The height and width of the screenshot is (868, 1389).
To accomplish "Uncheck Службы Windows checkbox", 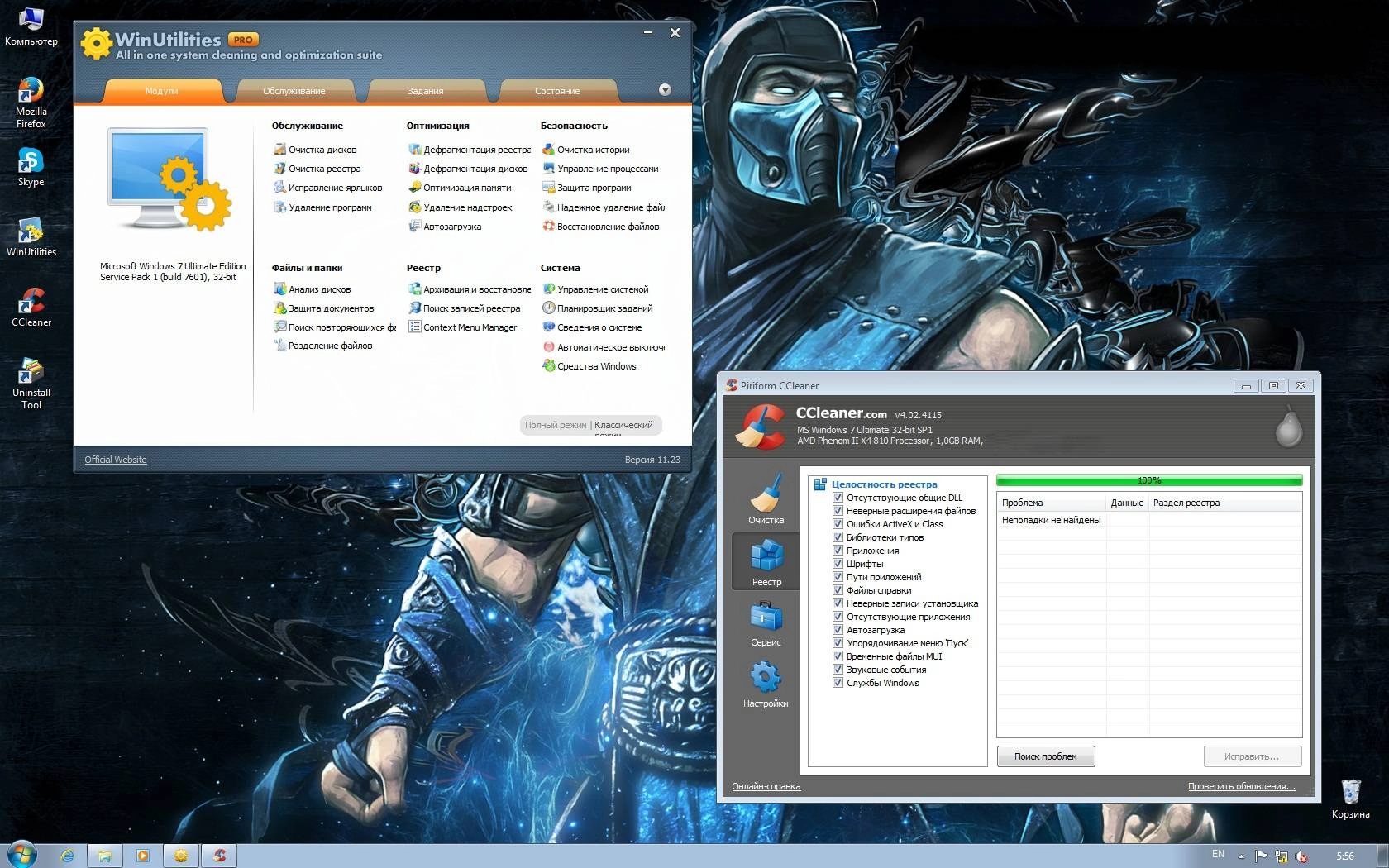I will [x=838, y=683].
